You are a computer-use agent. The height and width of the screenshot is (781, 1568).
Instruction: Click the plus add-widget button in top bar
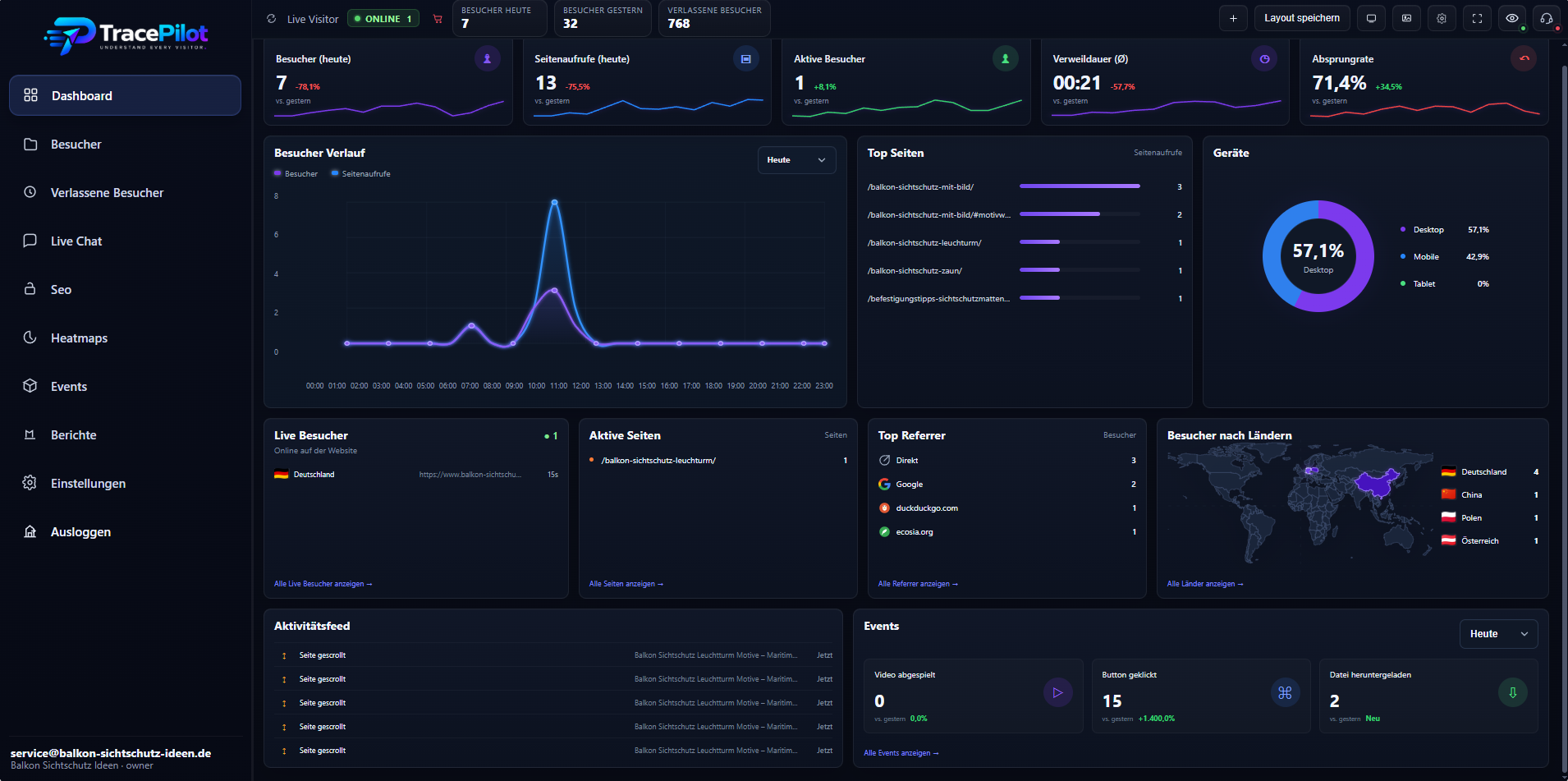[x=1233, y=18]
